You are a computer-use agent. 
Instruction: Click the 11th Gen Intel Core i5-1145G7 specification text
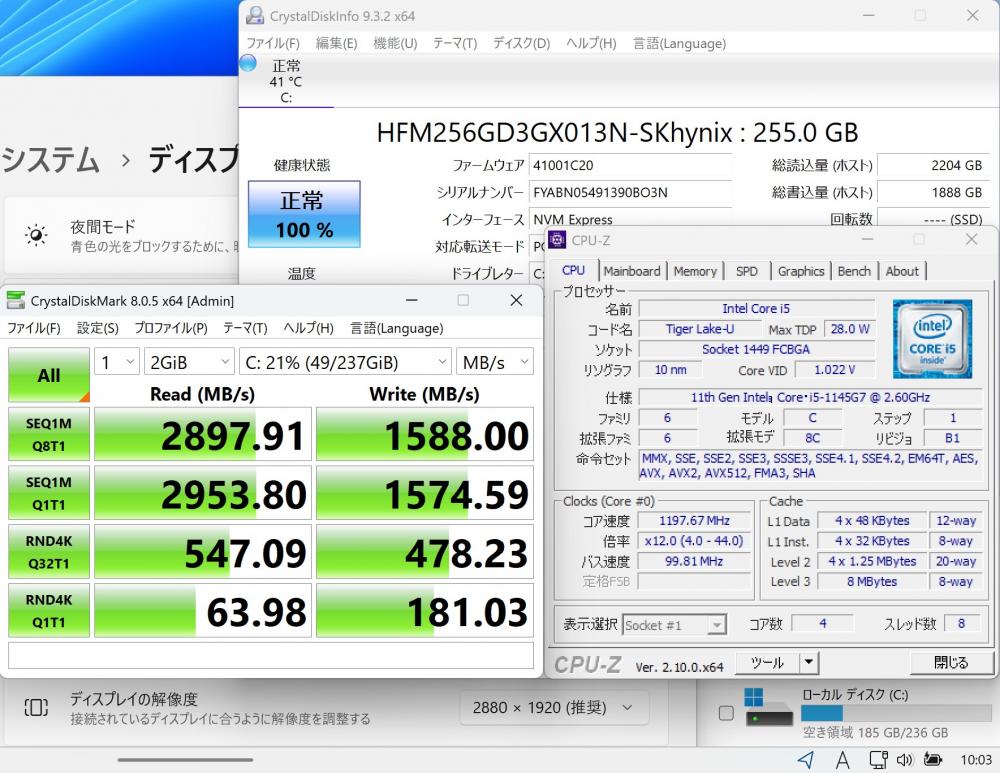tap(810, 397)
